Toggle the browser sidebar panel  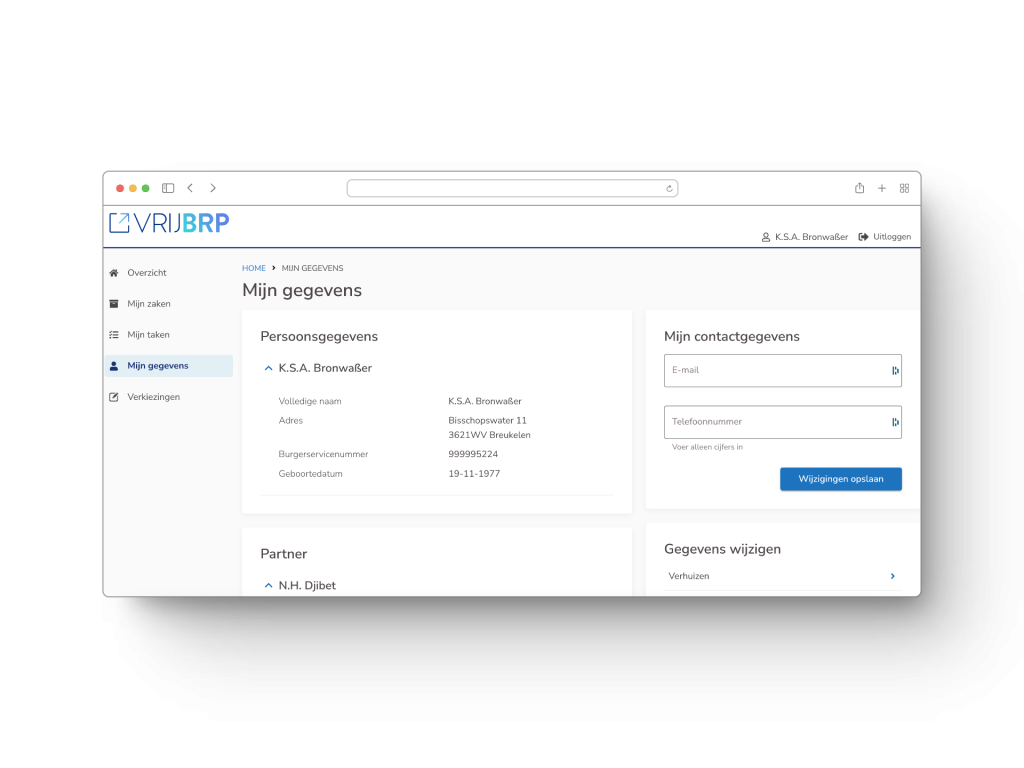pyautogui.click(x=168, y=188)
